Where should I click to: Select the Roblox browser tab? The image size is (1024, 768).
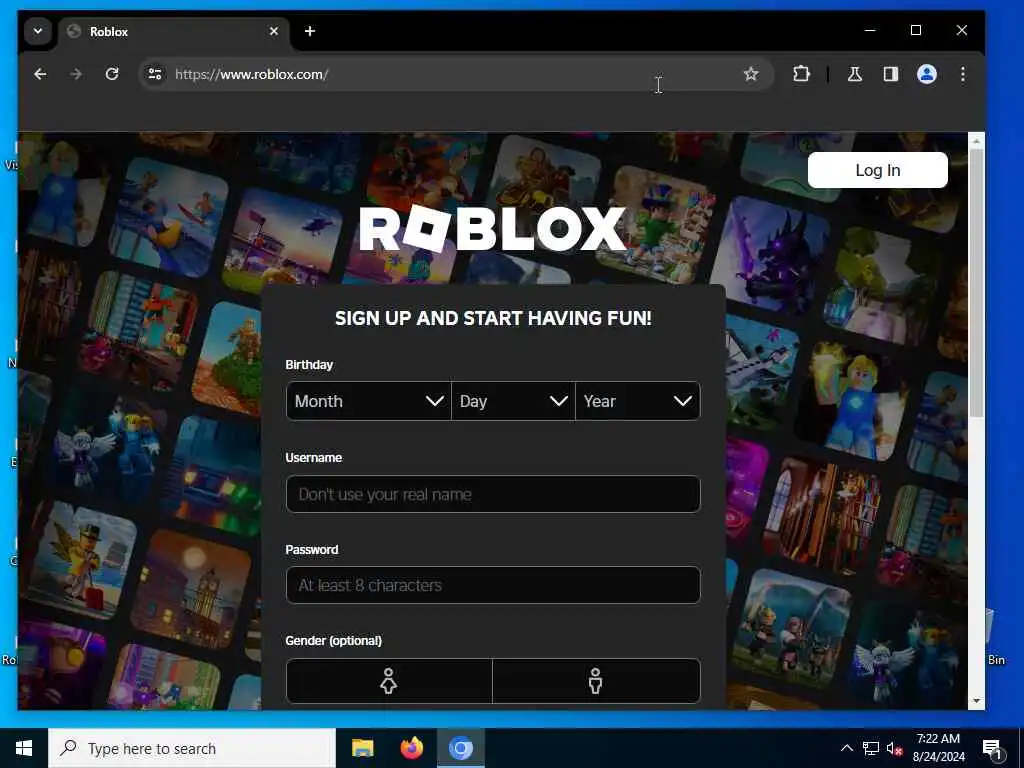pos(174,31)
